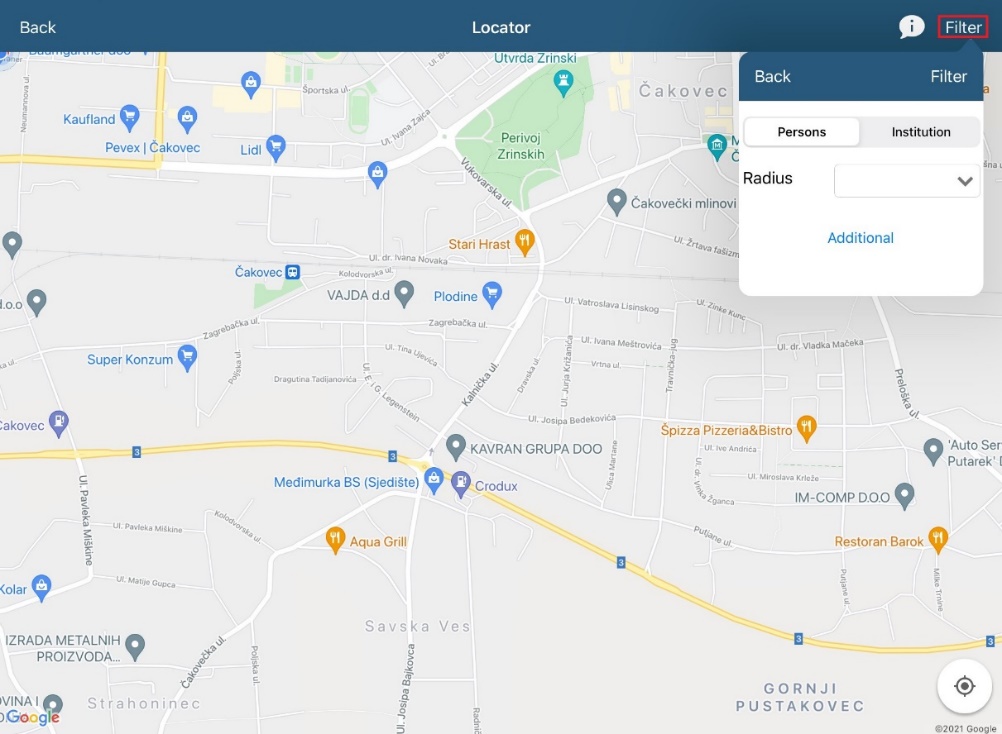Screen dimensions: 1002x734
Task: Switch to the Persons segment
Action: 802,132
